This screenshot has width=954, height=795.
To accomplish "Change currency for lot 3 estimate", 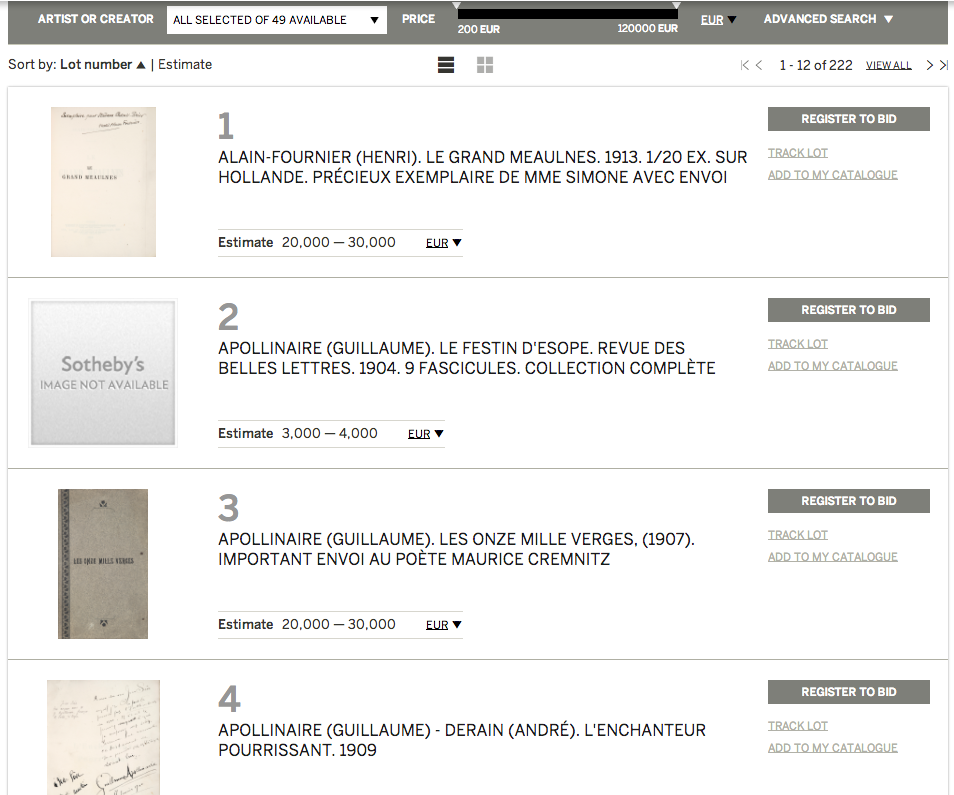I will click(x=444, y=625).
